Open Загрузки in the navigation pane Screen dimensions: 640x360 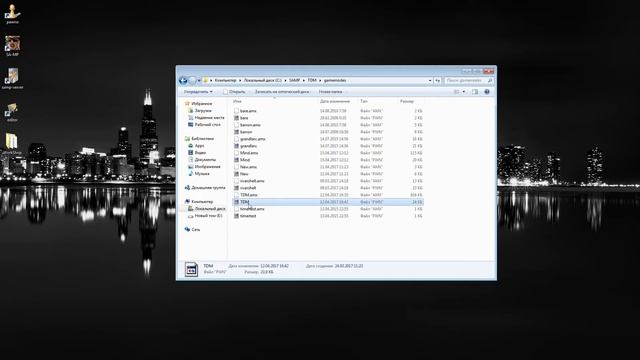click(203, 111)
